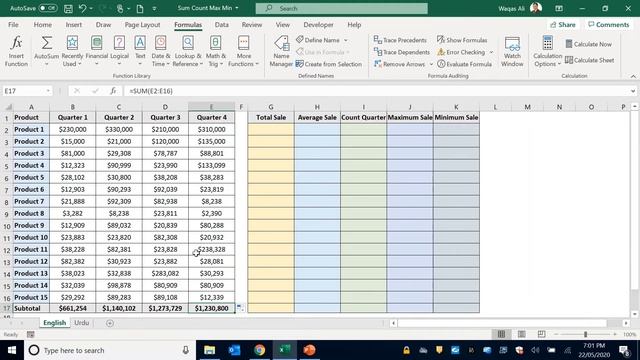The width and height of the screenshot is (640, 360).
Task: Open the Watch Window
Action: (512, 51)
